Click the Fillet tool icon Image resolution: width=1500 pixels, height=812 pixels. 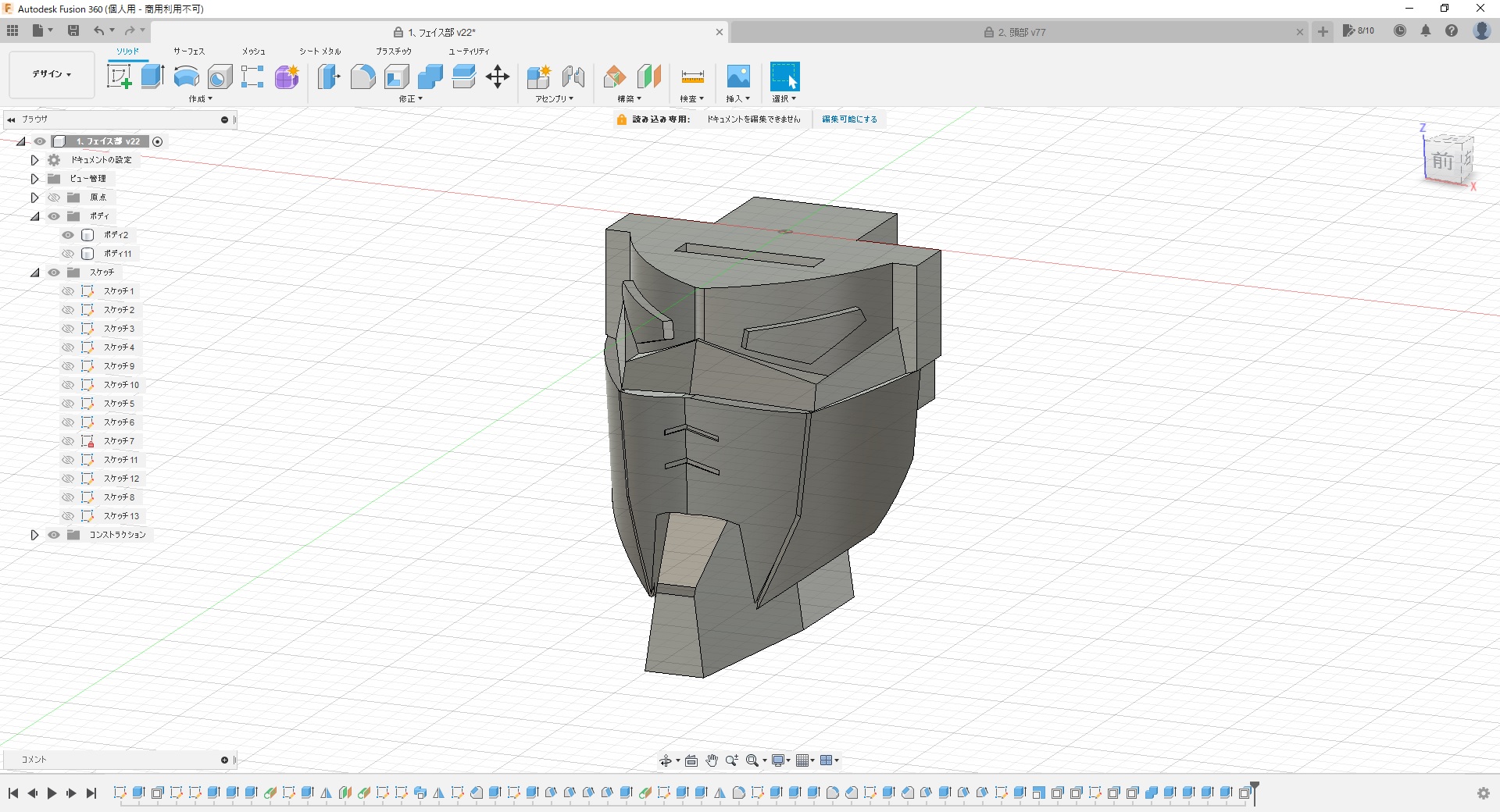point(362,77)
